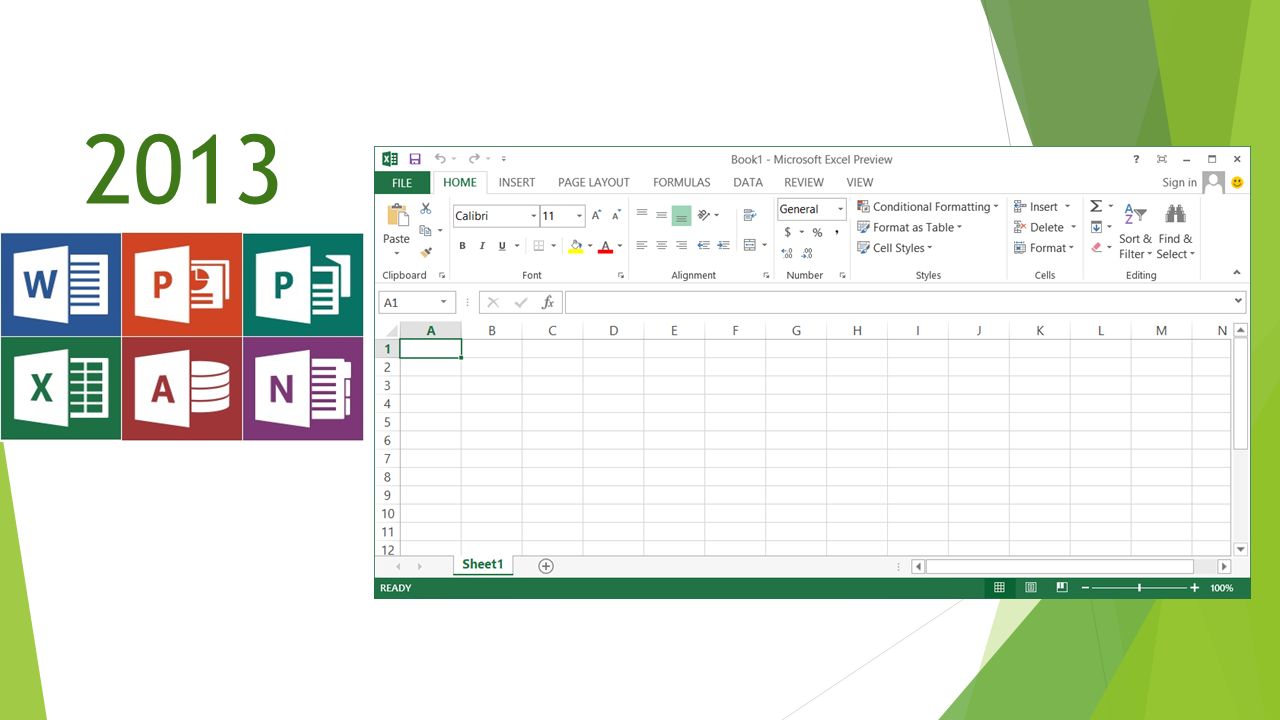Increase font size with the larger A
The image size is (1280, 720).
coord(597,215)
